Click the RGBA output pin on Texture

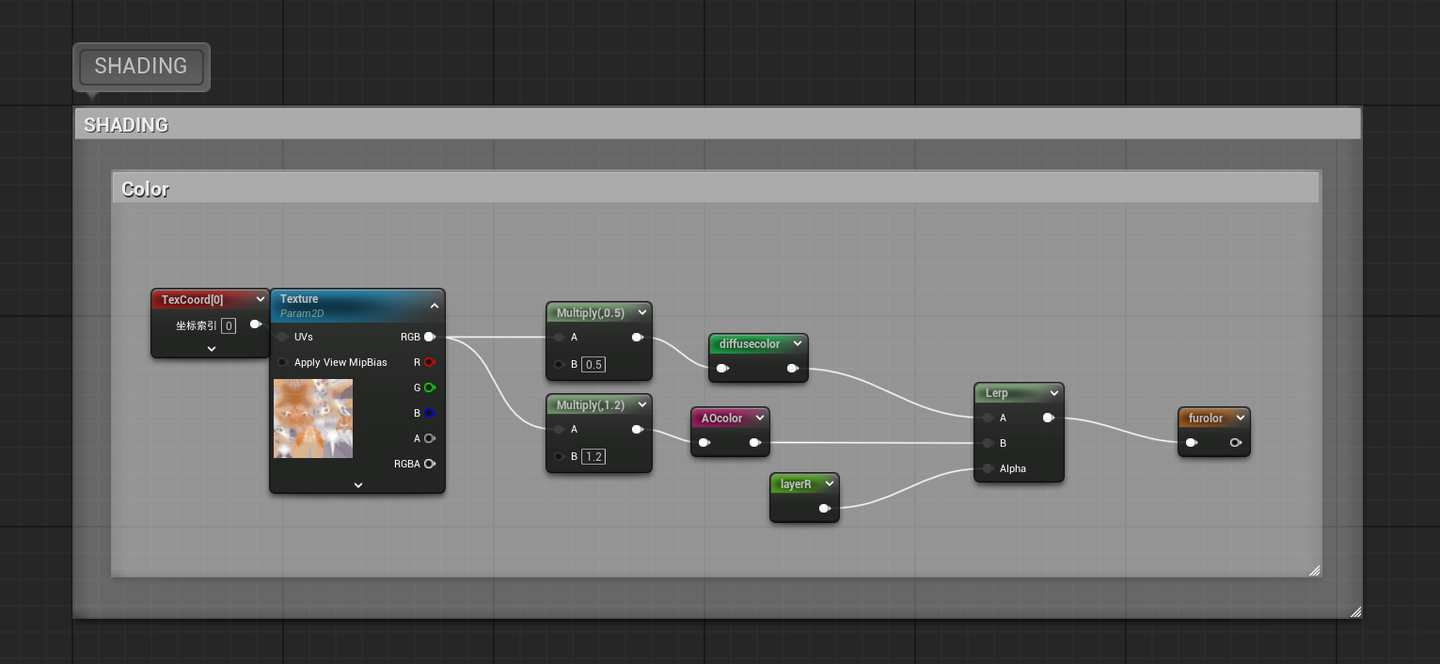coord(429,464)
